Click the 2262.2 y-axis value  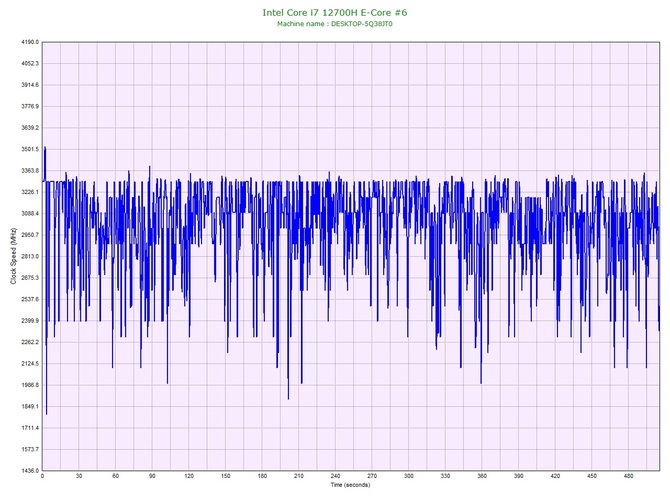click(x=30, y=342)
